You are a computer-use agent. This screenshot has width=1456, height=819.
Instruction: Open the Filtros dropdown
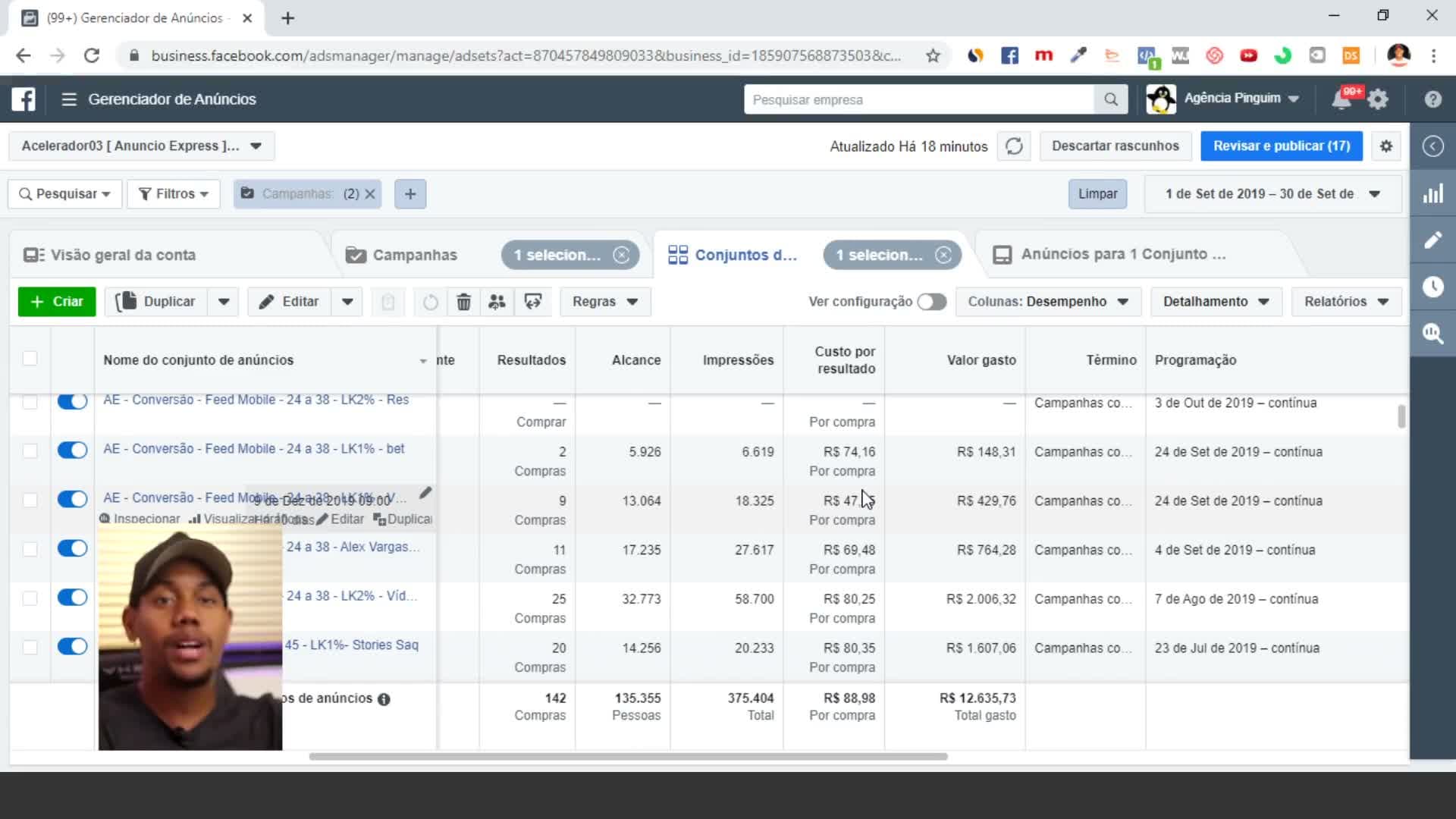pyautogui.click(x=174, y=194)
